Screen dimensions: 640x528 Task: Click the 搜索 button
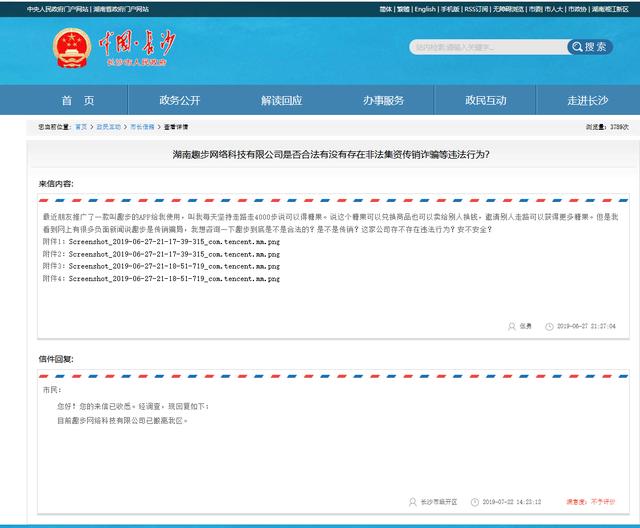click(x=590, y=47)
